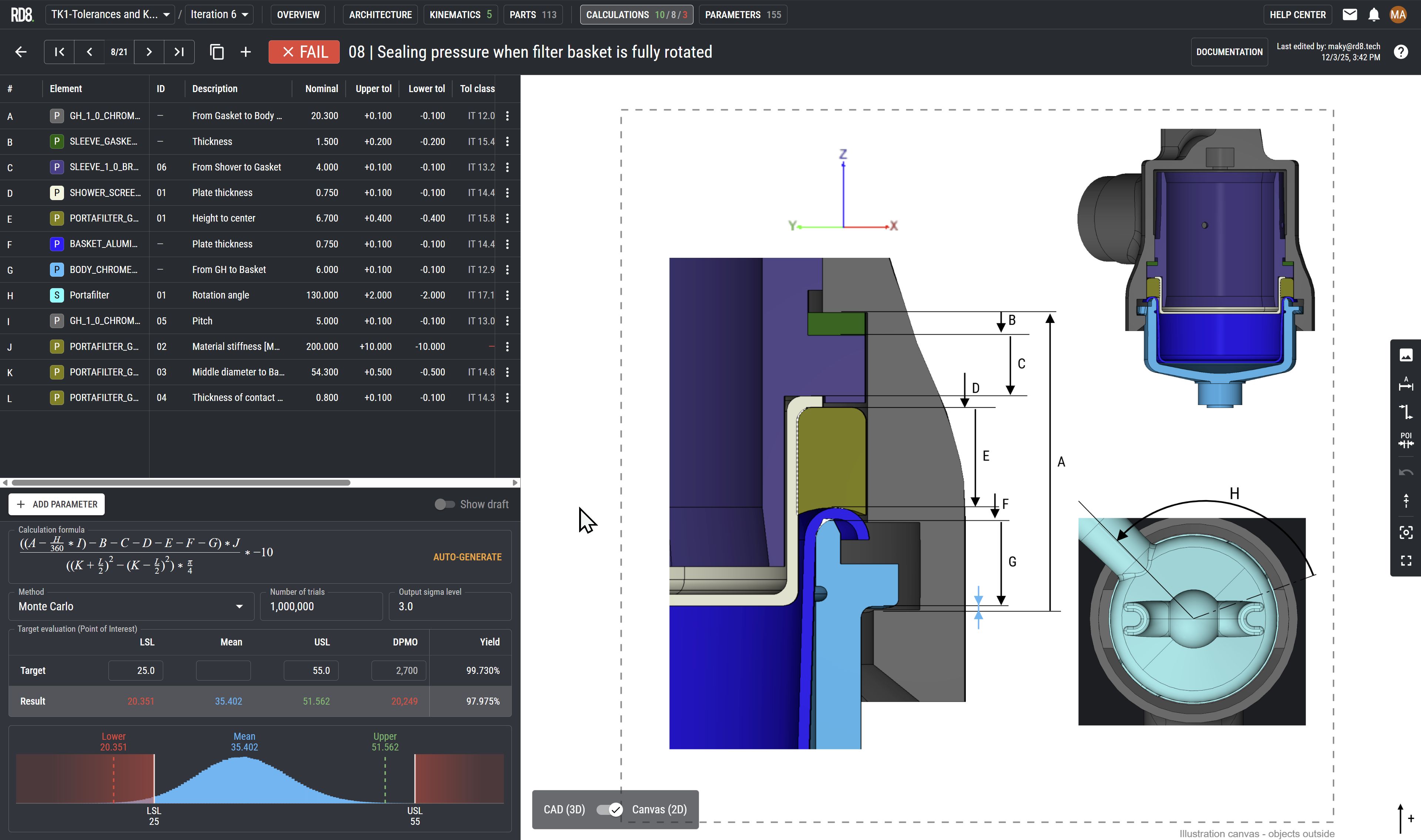Switch to the KINEMATICS tab
The image size is (1421, 840).
pyautogui.click(x=460, y=15)
